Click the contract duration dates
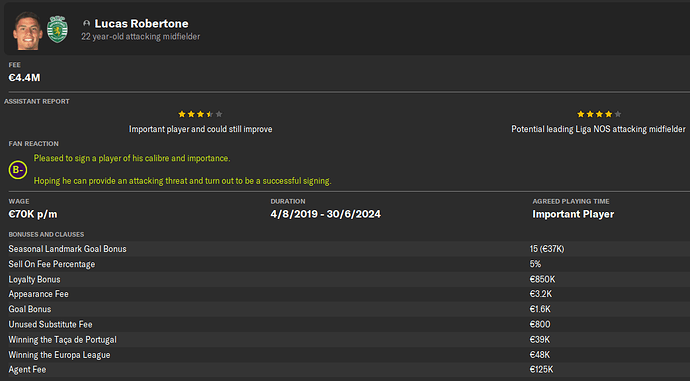 (326, 214)
